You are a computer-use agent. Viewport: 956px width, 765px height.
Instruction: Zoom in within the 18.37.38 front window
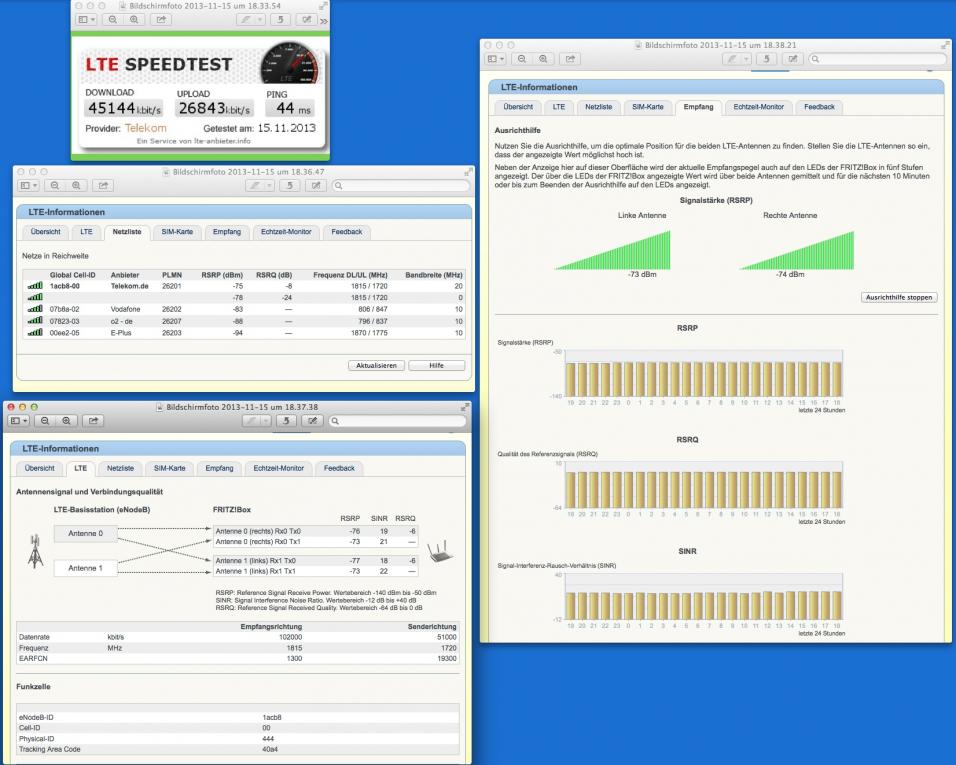click(x=66, y=421)
